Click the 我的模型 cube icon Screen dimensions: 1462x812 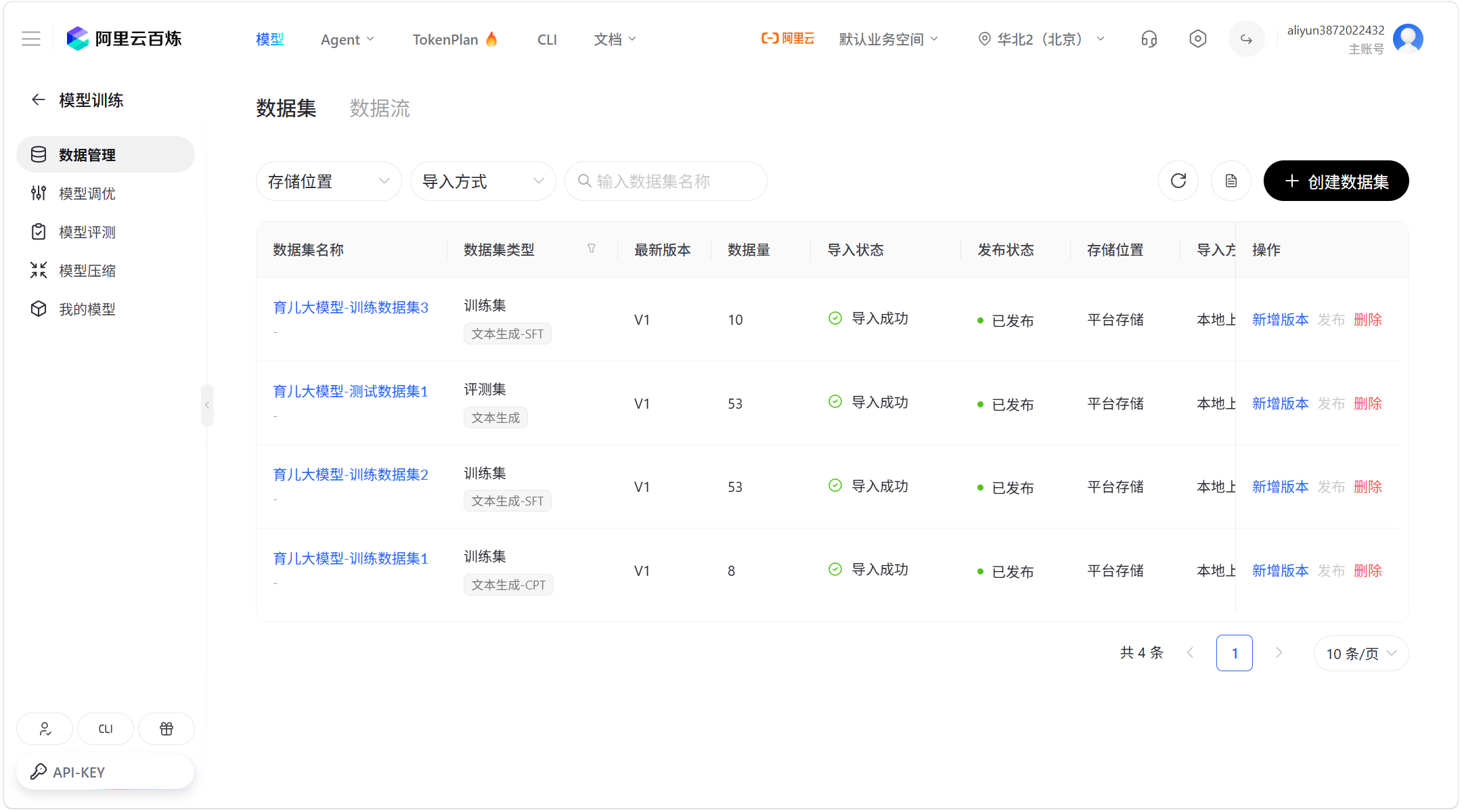point(39,309)
